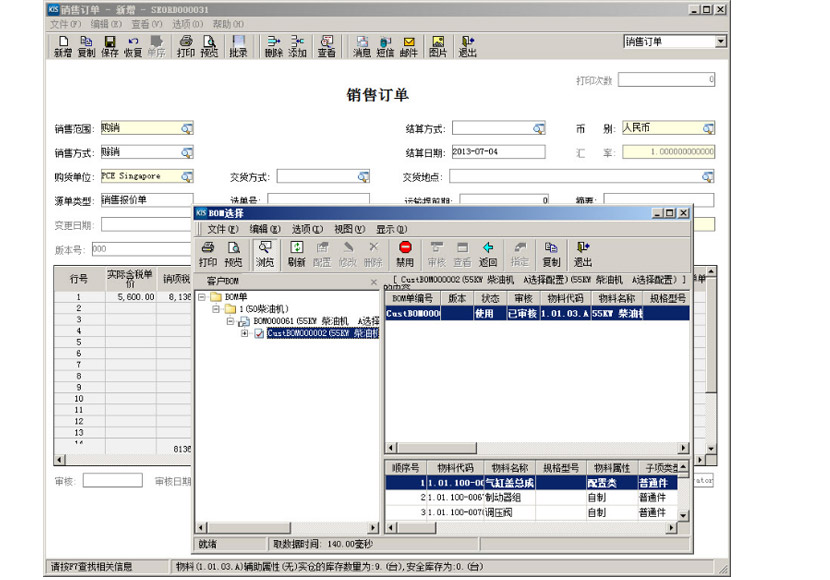This screenshot has width=830, height=580.
Task: Click the lookup icon in 购货单位 field
Action: tap(186, 176)
